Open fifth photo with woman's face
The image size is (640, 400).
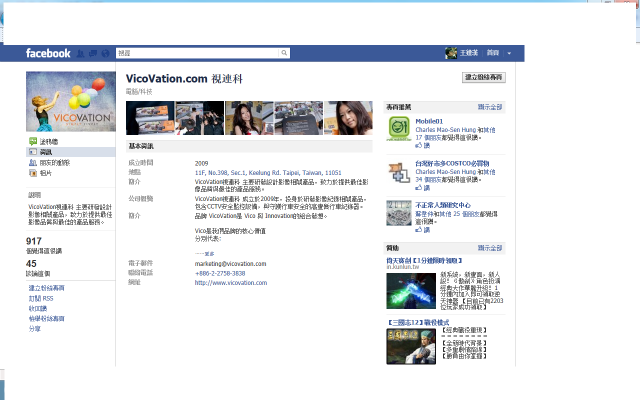point(348,118)
